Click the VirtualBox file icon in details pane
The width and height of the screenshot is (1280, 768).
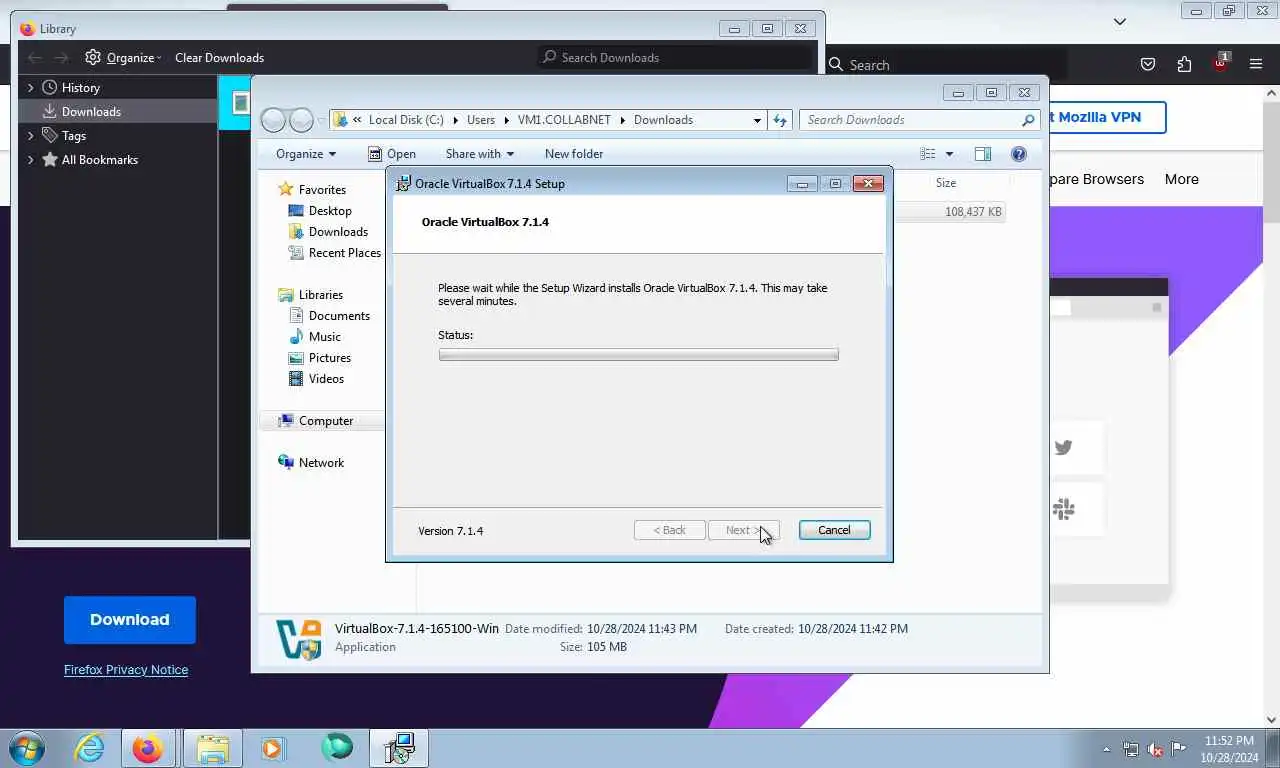point(299,639)
